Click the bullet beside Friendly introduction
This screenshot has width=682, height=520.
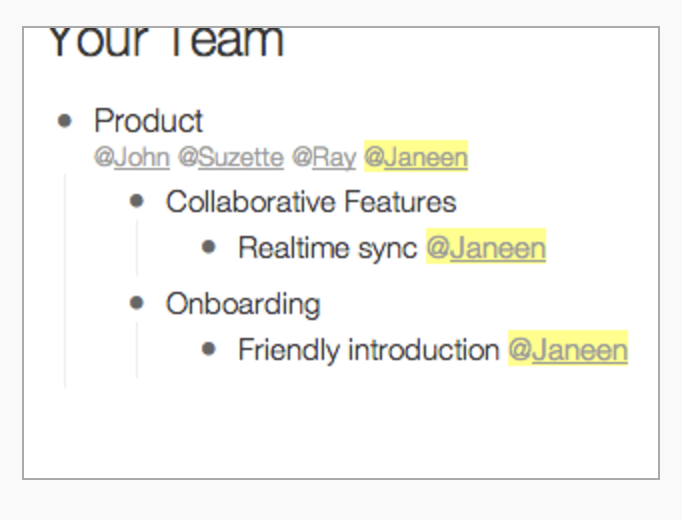point(209,349)
